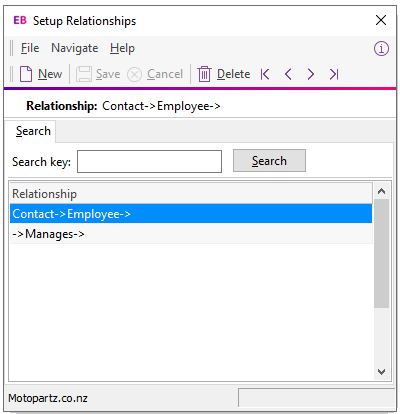The image size is (400, 414).
Task: Click the list scrollbar down arrow
Action: (381, 371)
